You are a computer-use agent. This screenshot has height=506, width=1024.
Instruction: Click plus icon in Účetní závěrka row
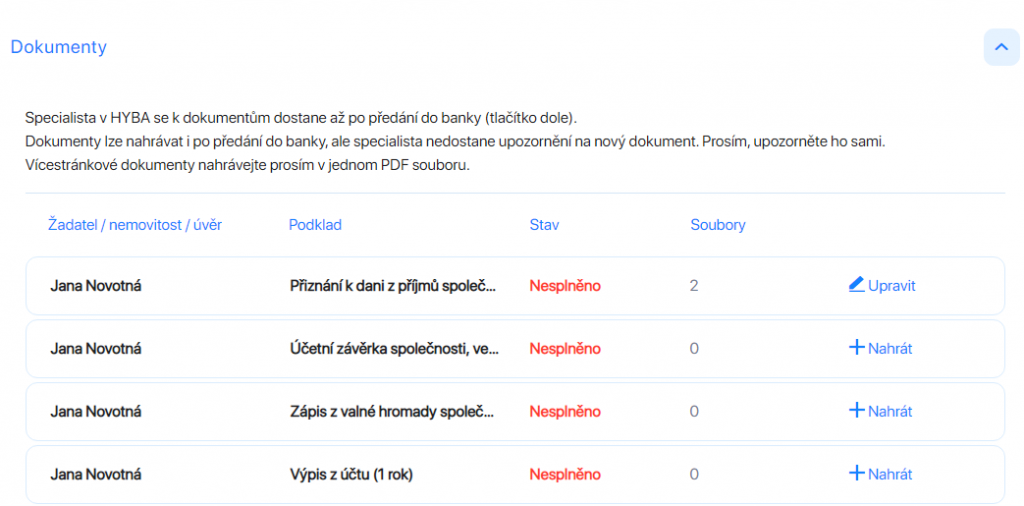(x=856, y=347)
